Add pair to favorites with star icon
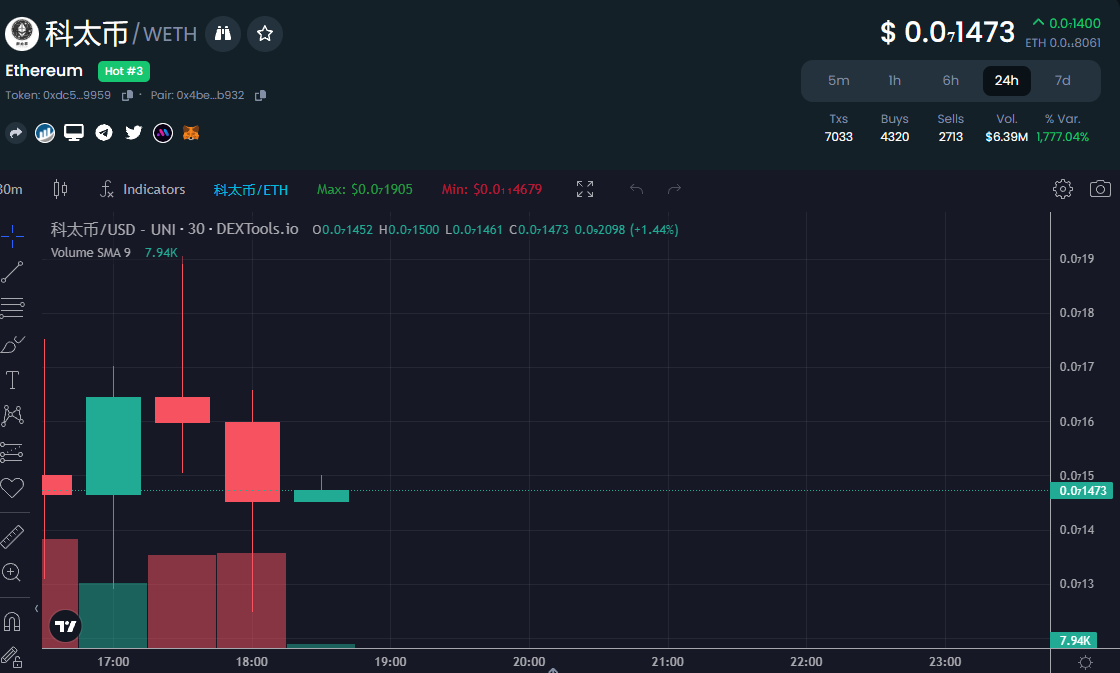The height and width of the screenshot is (673, 1120). (x=265, y=34)
